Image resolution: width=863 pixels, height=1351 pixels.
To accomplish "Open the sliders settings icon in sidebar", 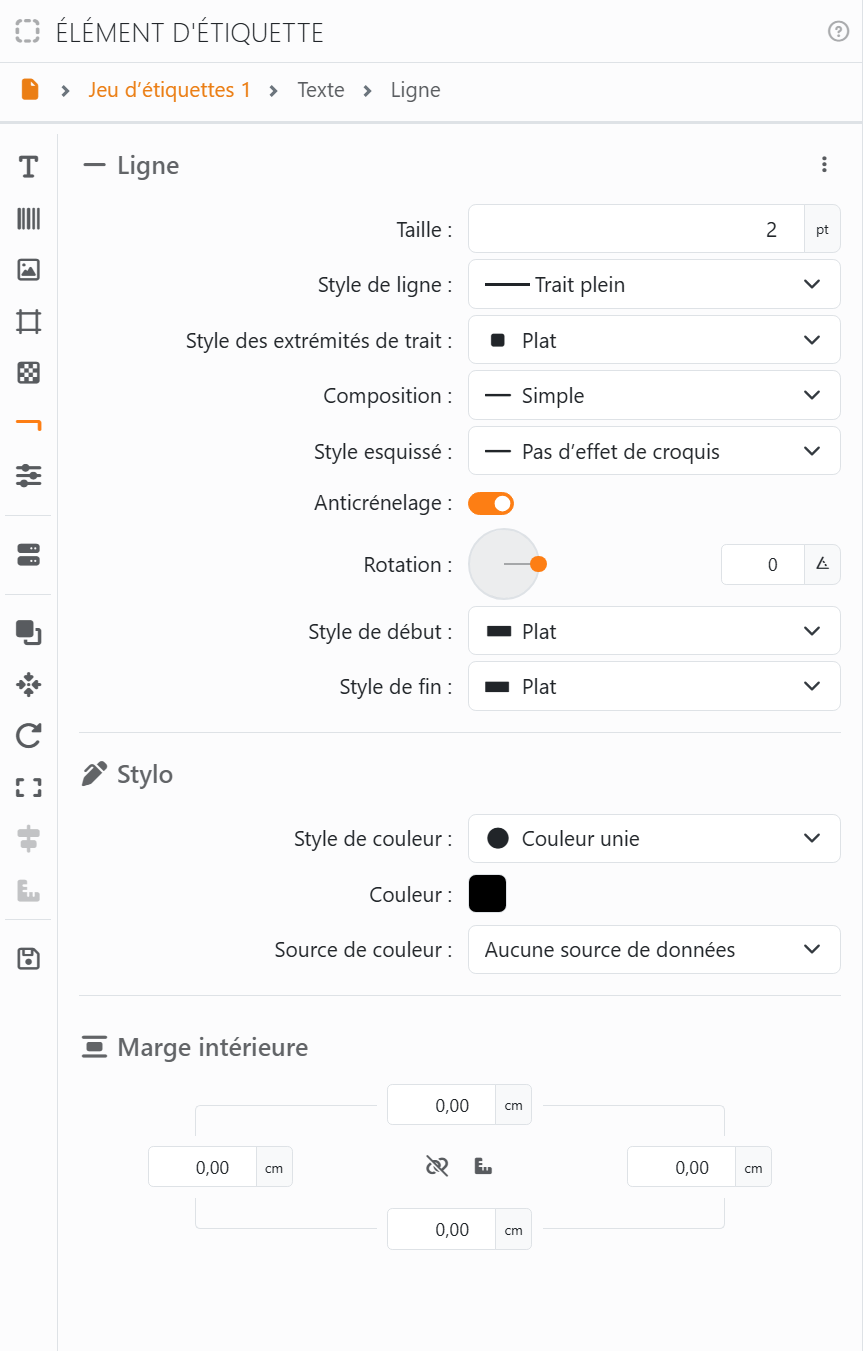I will tap(28, 476).
